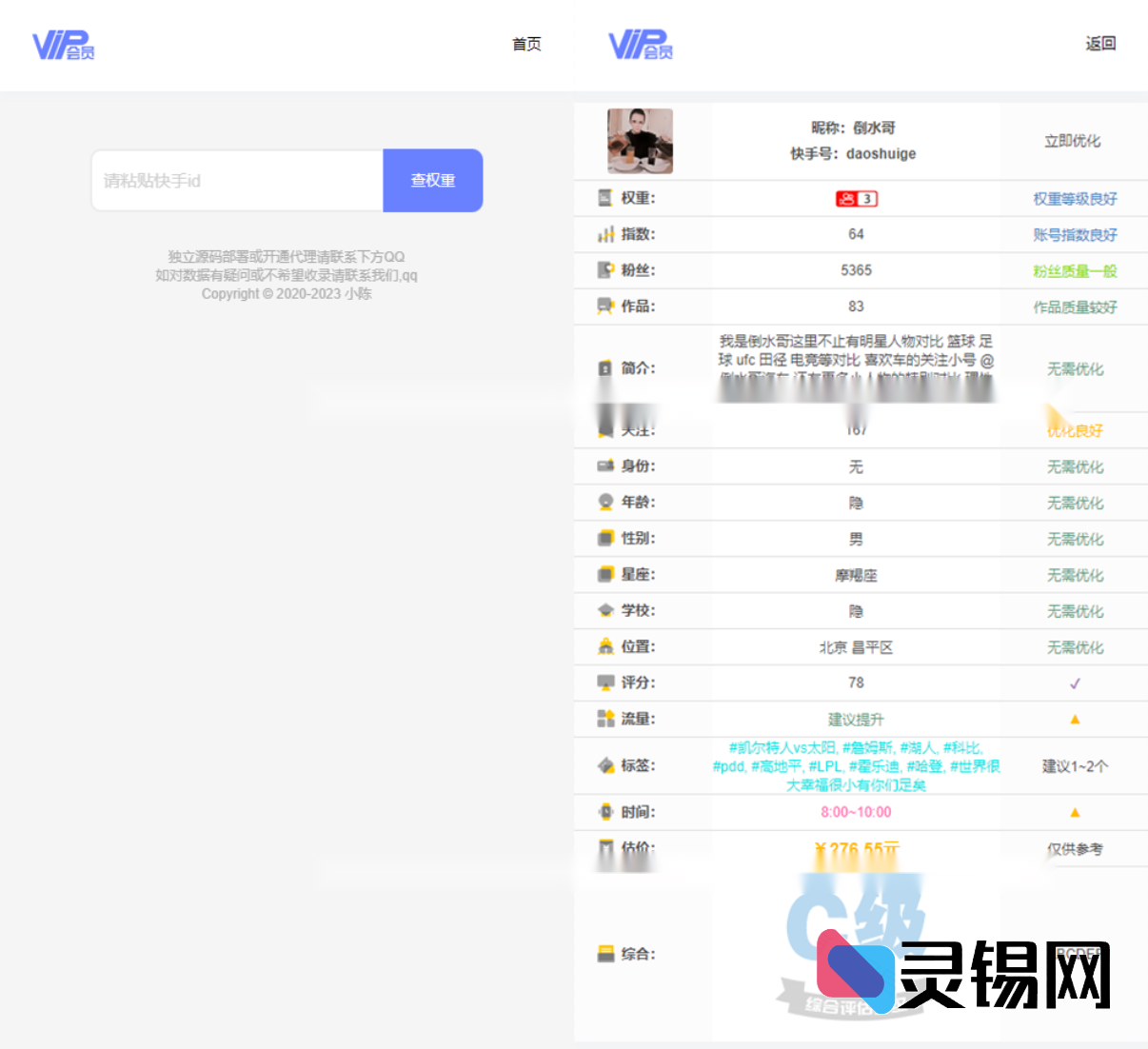This screenshot has height=1049, width=1148.
Task: Expand the yellow triangle beside 时间 row
Action: pyautogui.click(x=1075, y=812)
